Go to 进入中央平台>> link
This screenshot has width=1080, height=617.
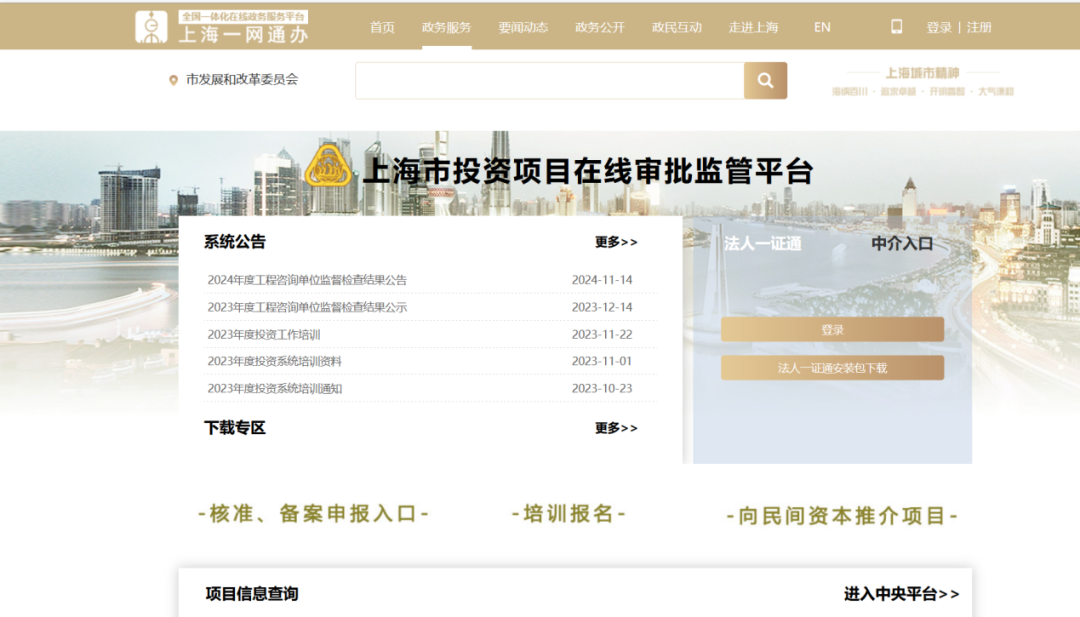point(901,594)
